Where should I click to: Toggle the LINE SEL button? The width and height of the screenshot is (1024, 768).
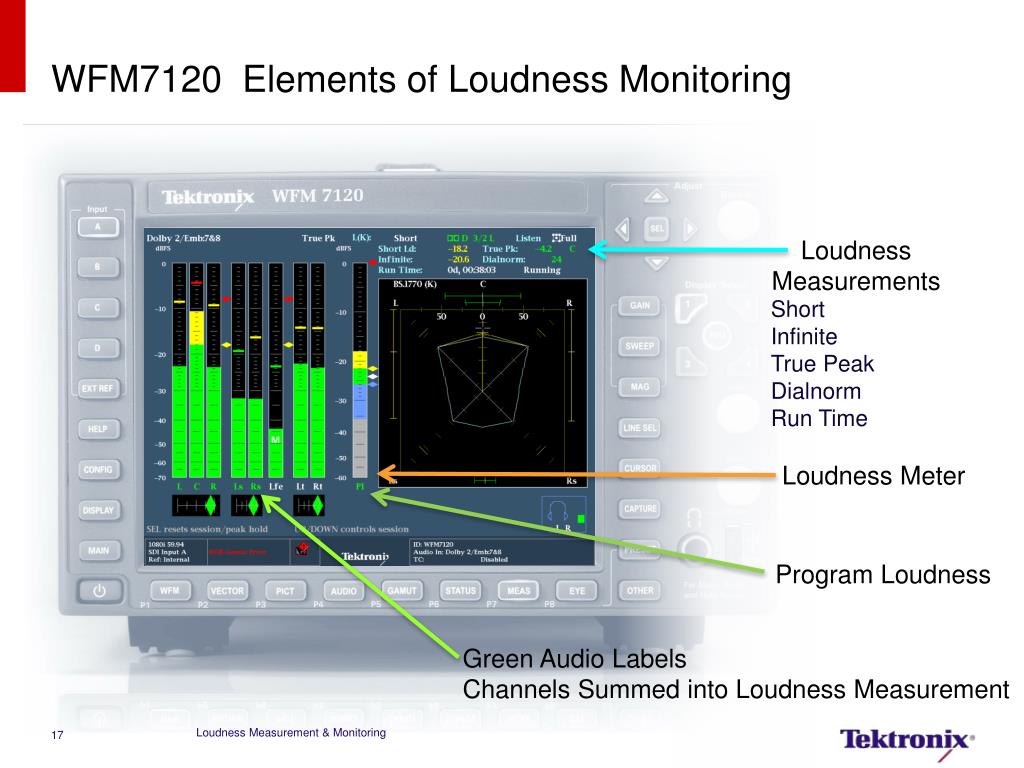[639, 428]
